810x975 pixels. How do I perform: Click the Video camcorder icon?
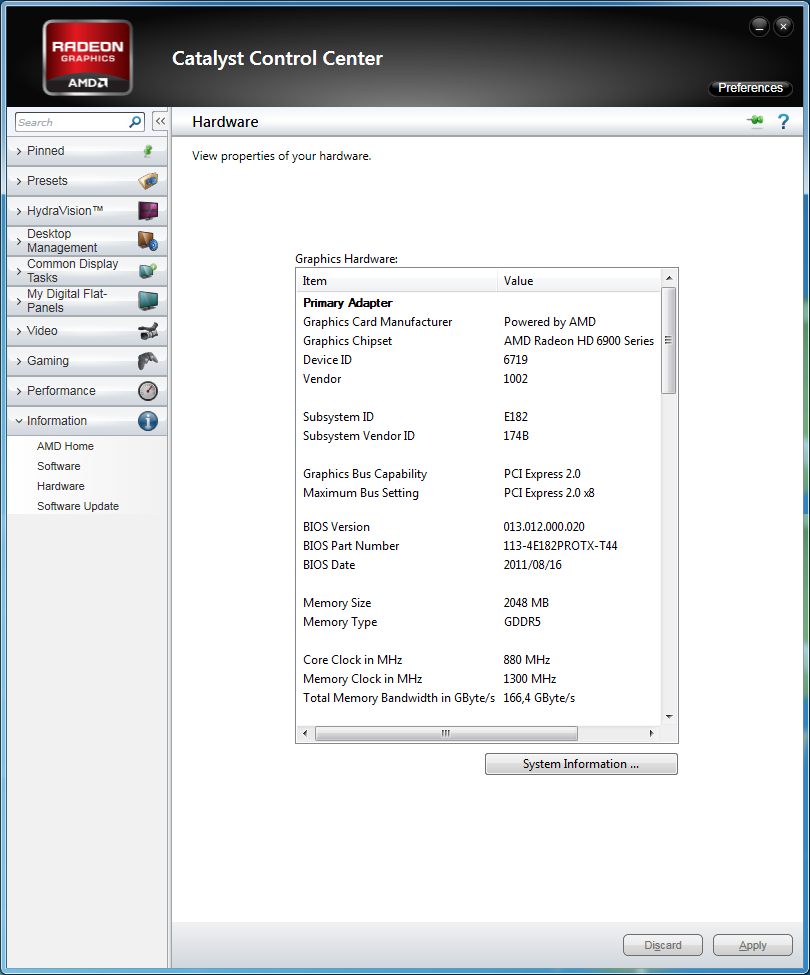148,331
